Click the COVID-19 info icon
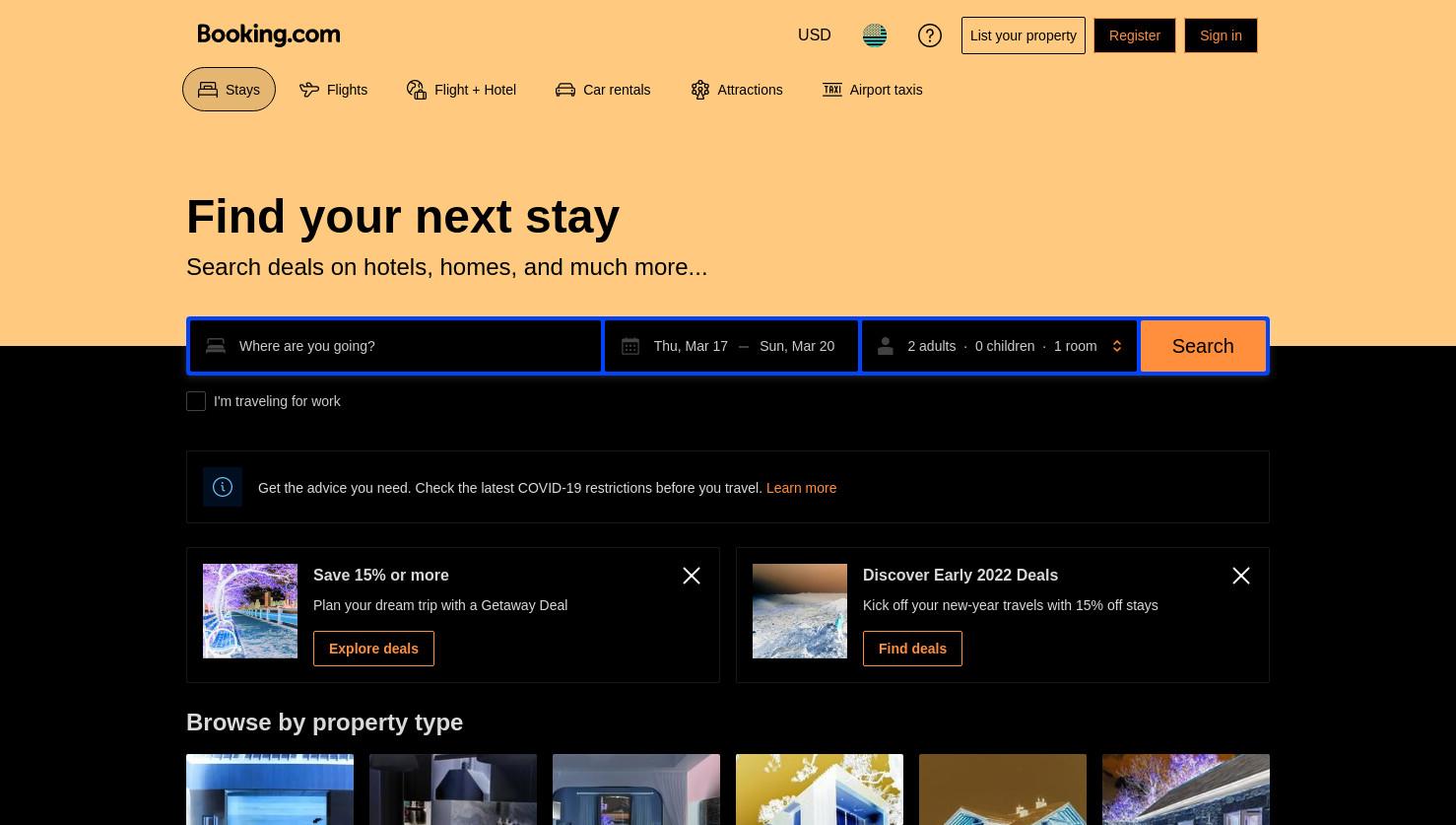Screen dimensions: 1456x825 click(223, 487)
